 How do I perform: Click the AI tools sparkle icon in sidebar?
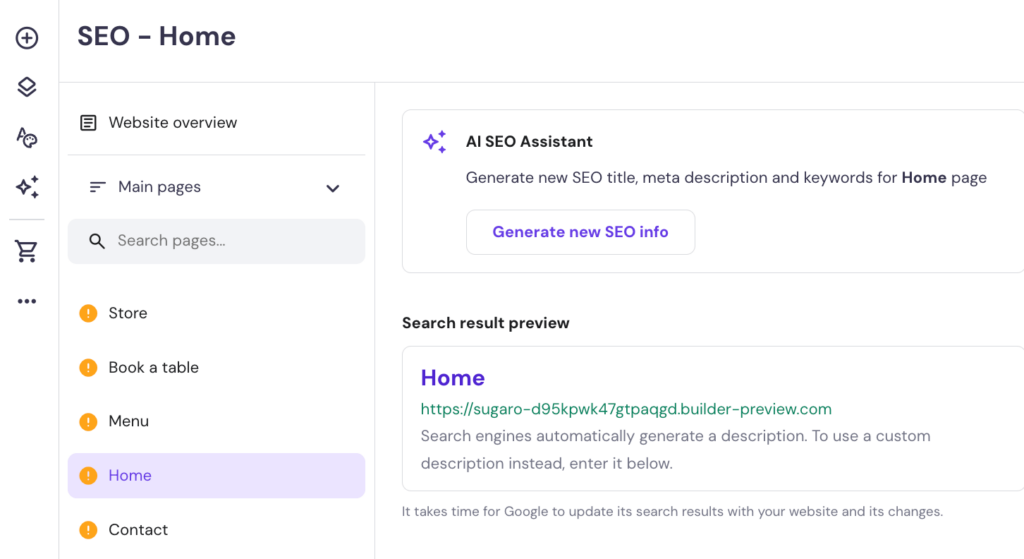[27, 187]
